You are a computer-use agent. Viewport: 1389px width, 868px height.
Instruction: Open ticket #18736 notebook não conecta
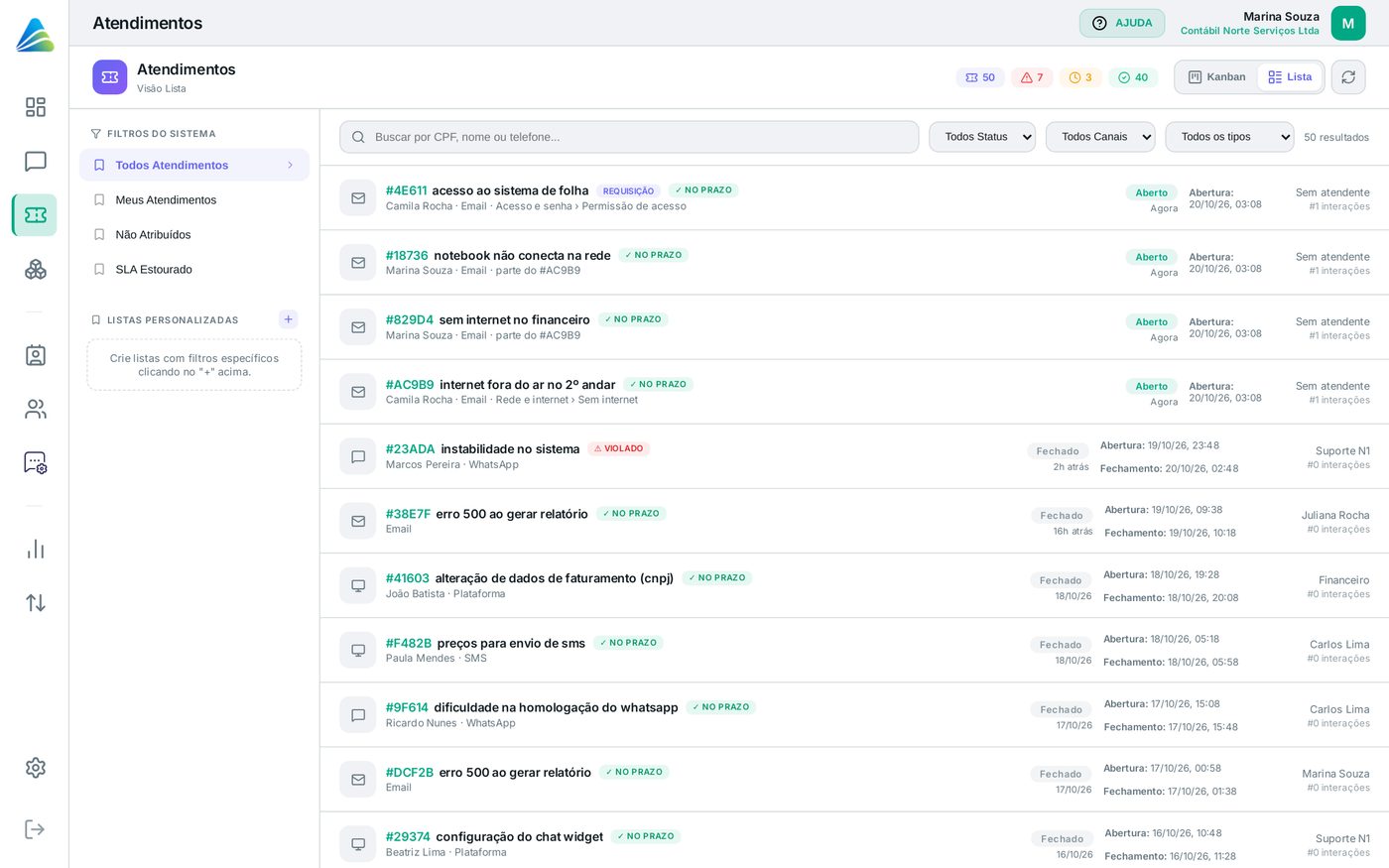coord(854,263)
